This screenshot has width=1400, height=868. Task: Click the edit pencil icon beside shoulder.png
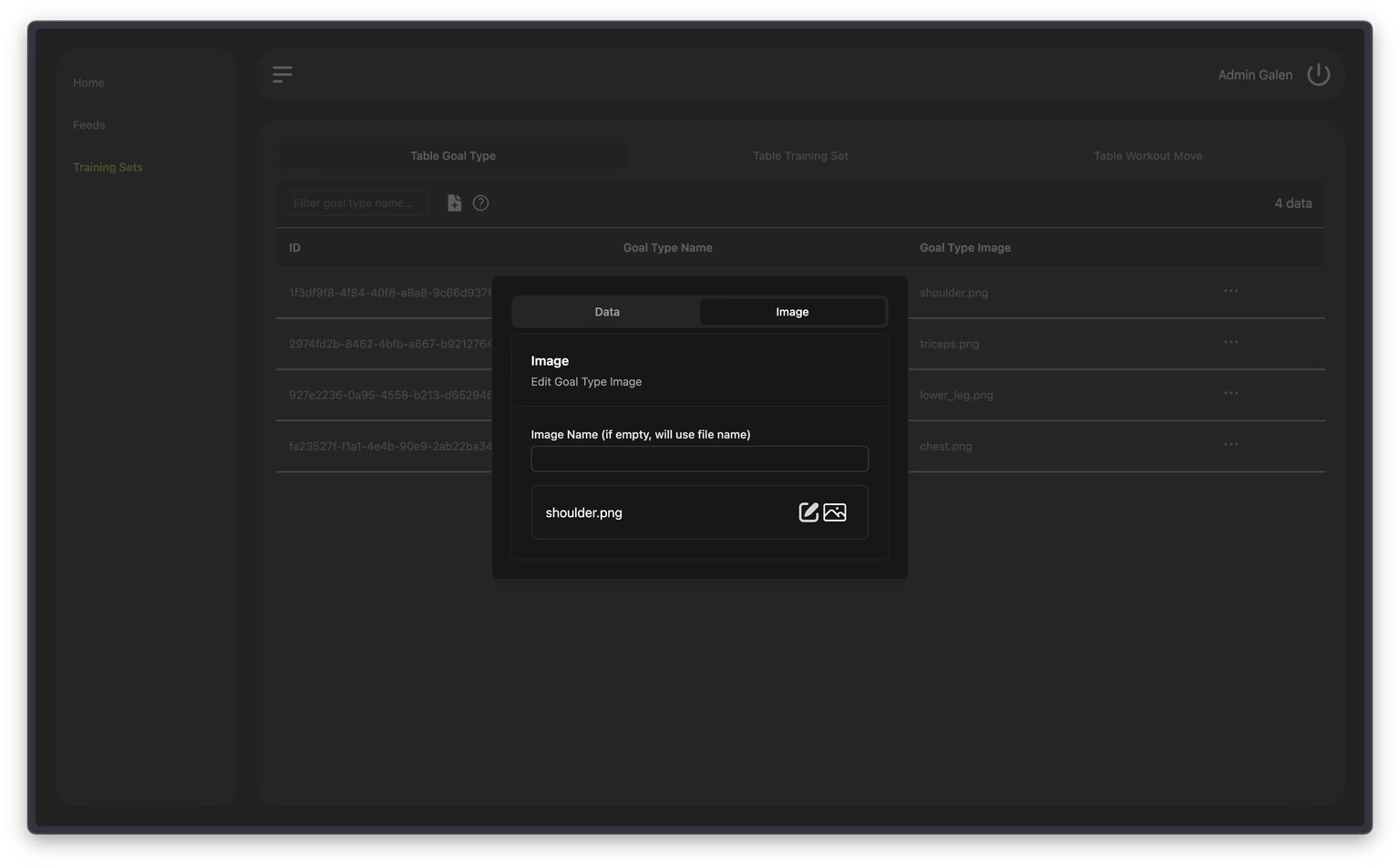[x=808, y=512]
